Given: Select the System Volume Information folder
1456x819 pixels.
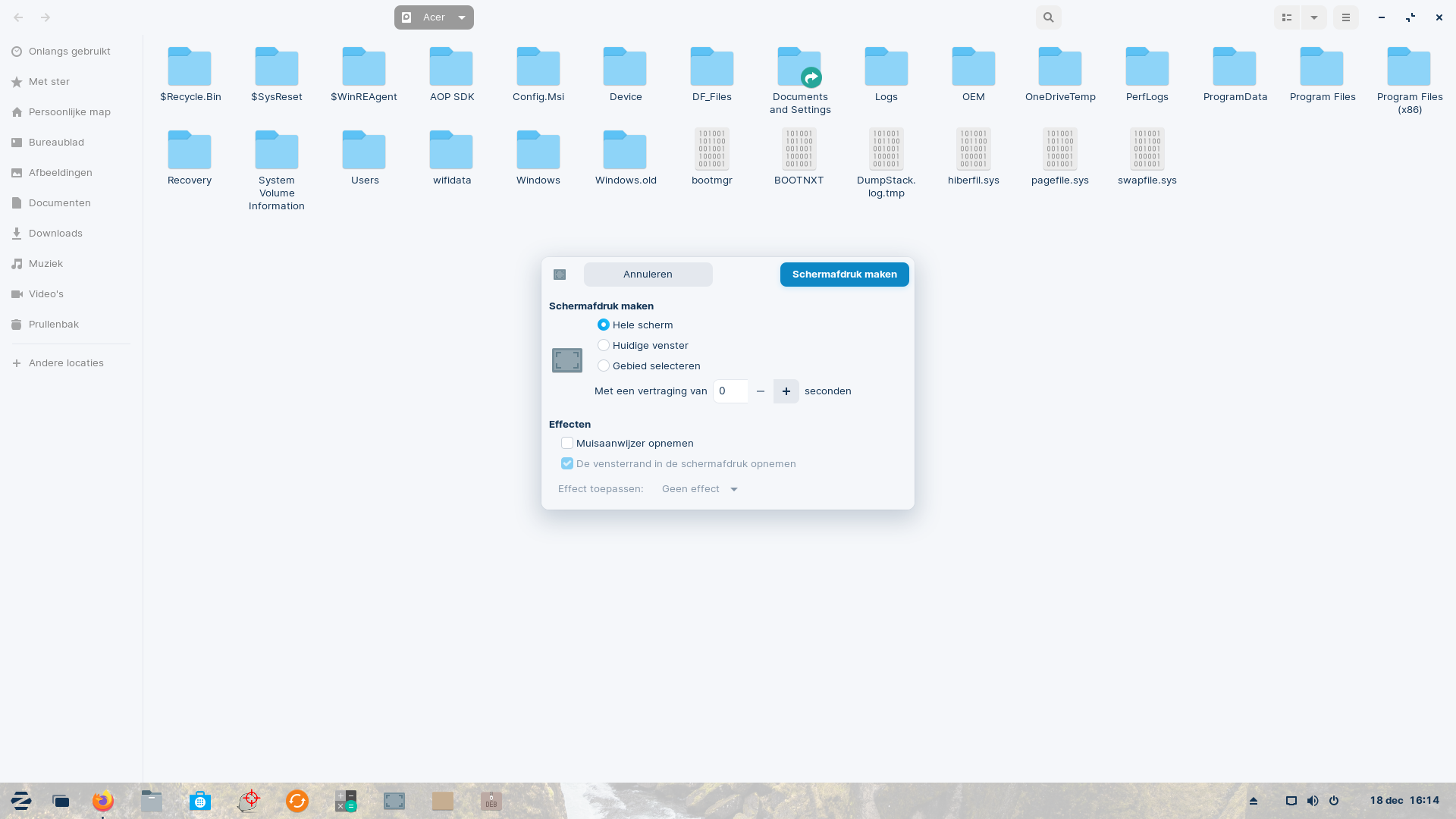Looking at the screenshot, I should (x=277, y=170).
